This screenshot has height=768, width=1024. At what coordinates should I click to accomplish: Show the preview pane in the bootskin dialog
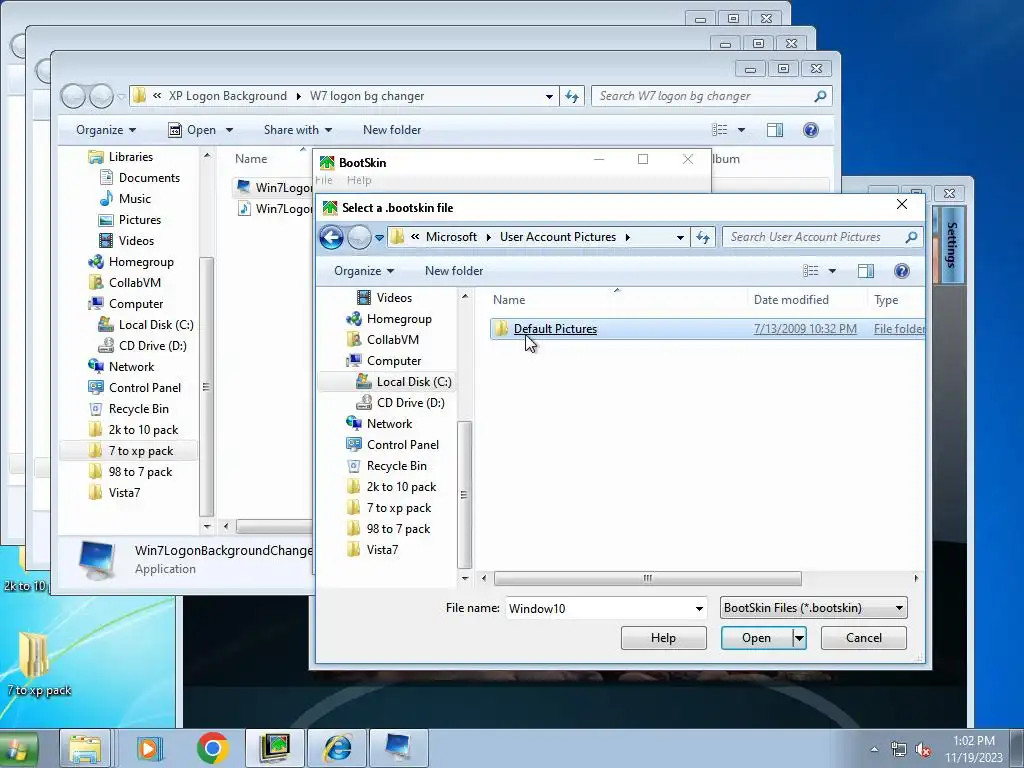[866, 271]
